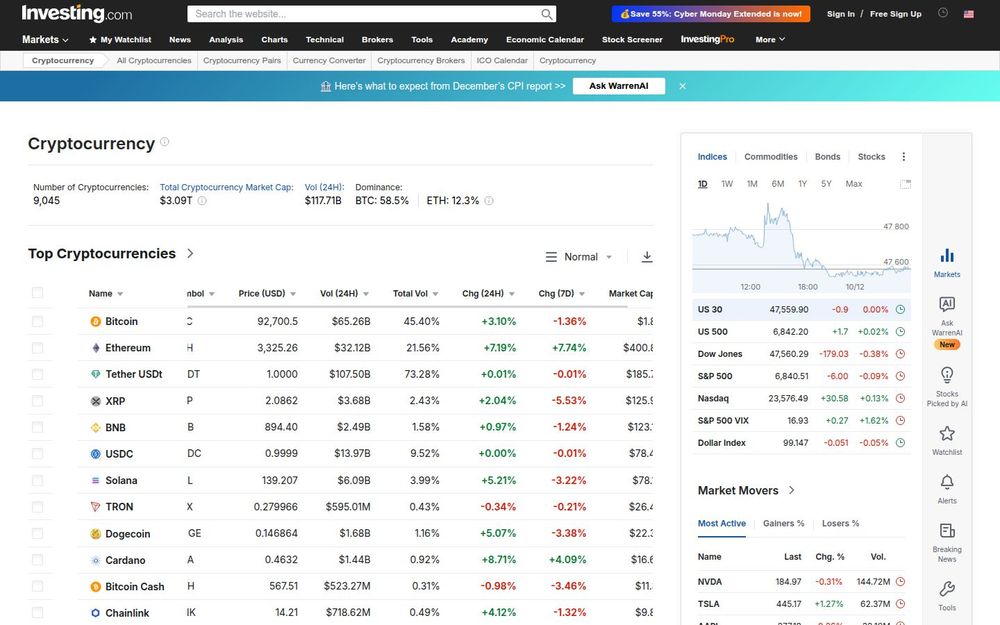Open Watchlist star in right sidebar
Viewport: 1000px width, 625px height.
(947, 440)
